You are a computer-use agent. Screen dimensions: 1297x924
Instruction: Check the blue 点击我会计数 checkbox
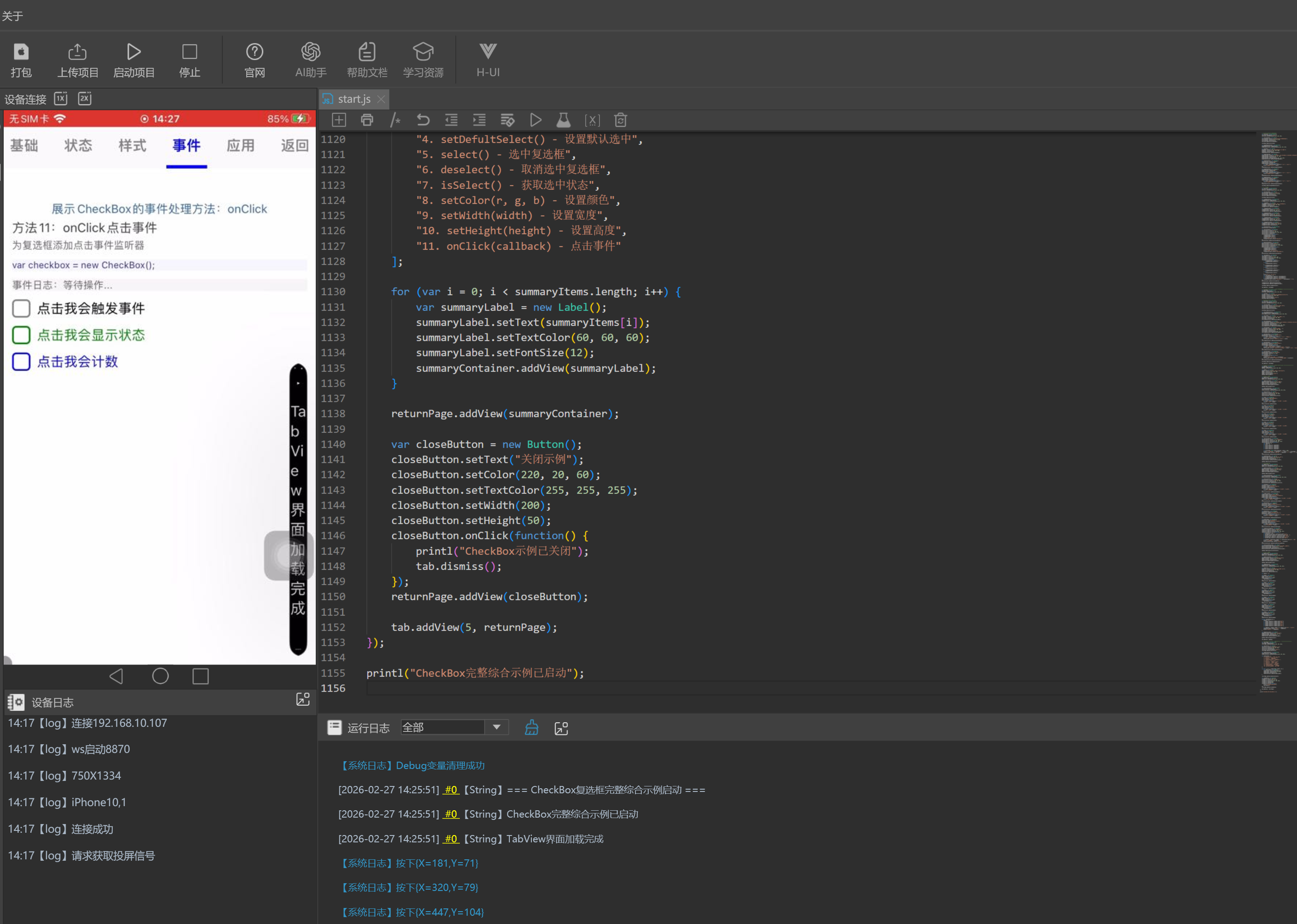(x=21, y=362)
